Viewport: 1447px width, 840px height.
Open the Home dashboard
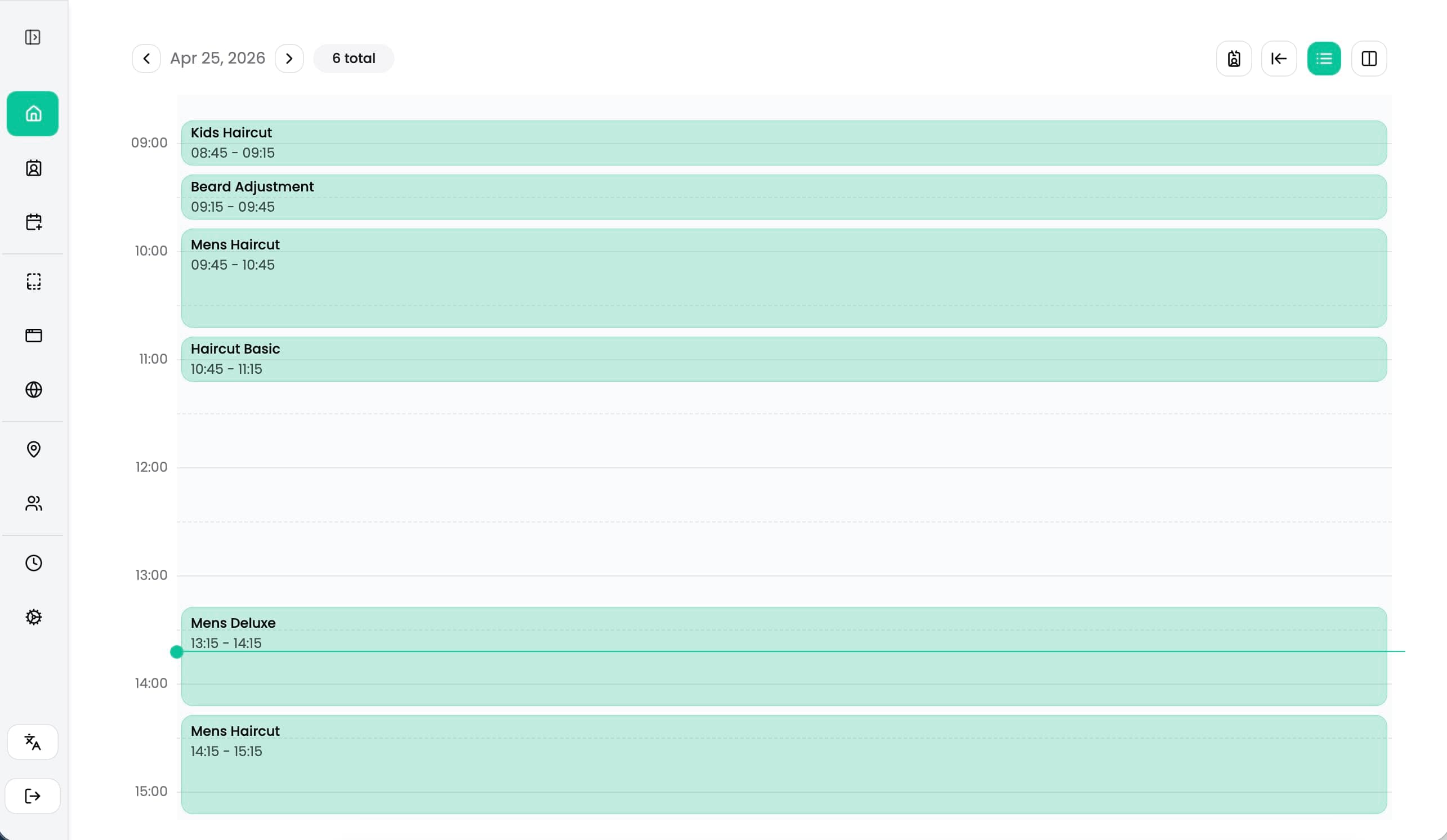click(32, 113)
